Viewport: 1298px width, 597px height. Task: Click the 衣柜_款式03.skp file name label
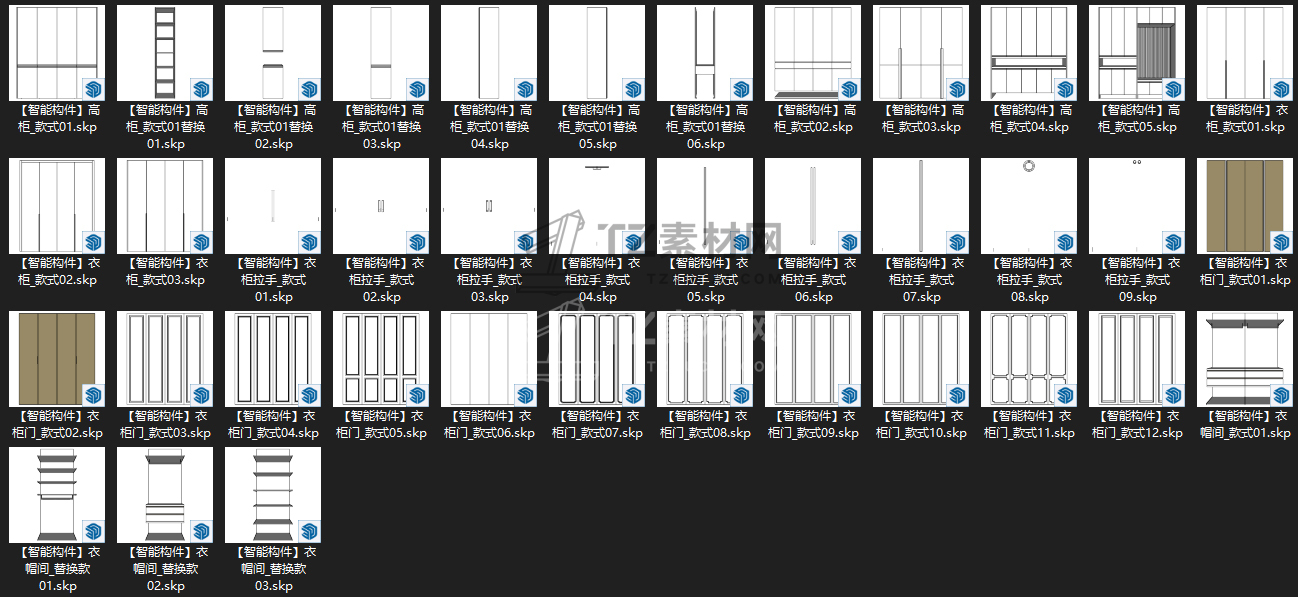pyautogui.click(x=165, y=271)
